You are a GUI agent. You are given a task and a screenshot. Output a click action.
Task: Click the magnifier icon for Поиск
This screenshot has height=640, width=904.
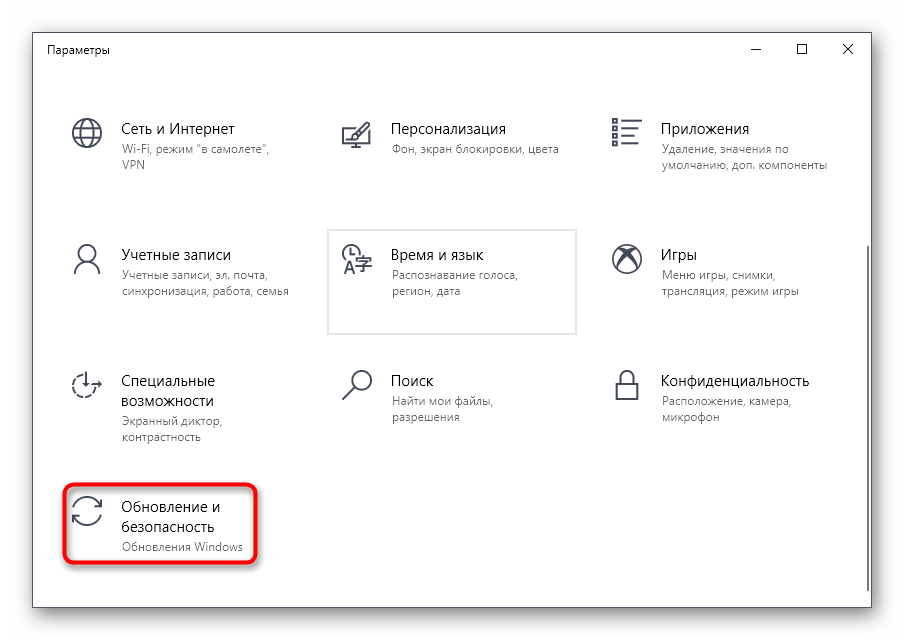click(x=357, y=385)
